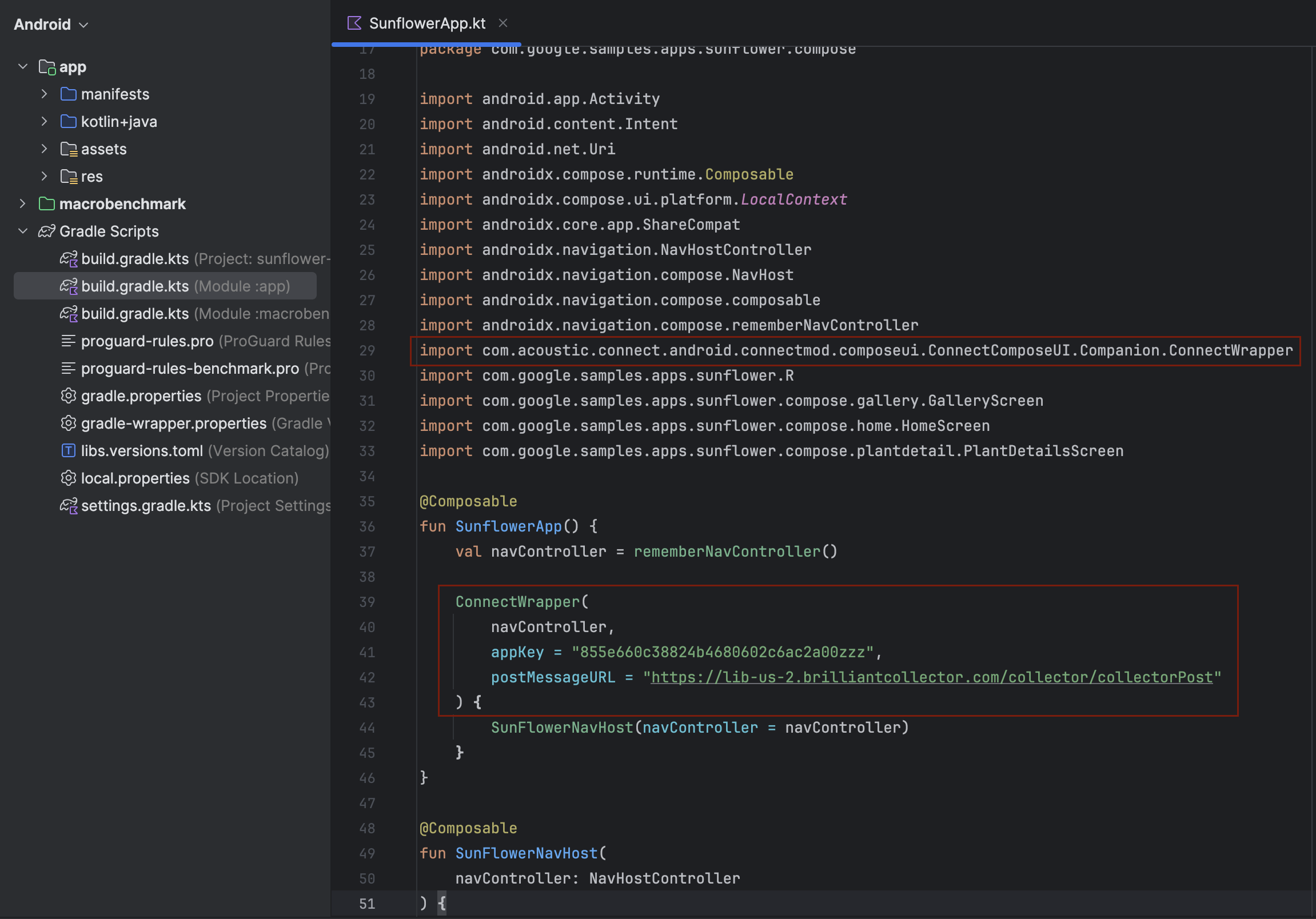The width and height of the screenshot is (1316, 919).
Task: Click the proguard-rules.pro text file icon
Action: (x=68, y=341)
